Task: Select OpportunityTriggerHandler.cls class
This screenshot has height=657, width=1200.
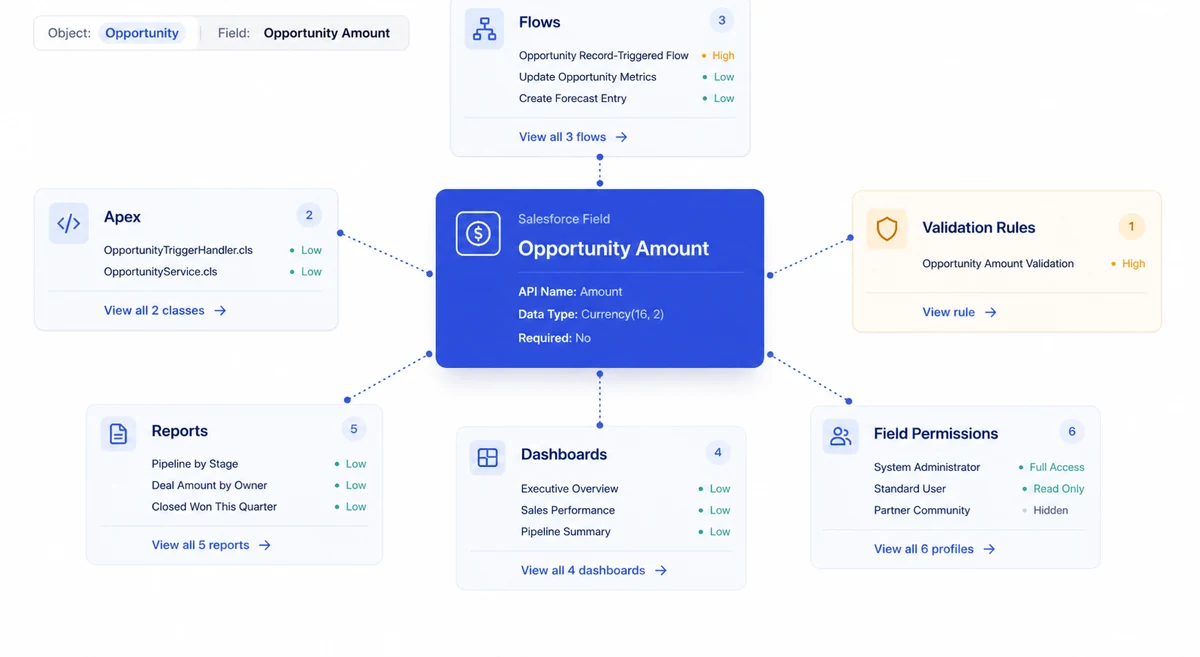Action: pyautogui.click(x=213, y=250)
